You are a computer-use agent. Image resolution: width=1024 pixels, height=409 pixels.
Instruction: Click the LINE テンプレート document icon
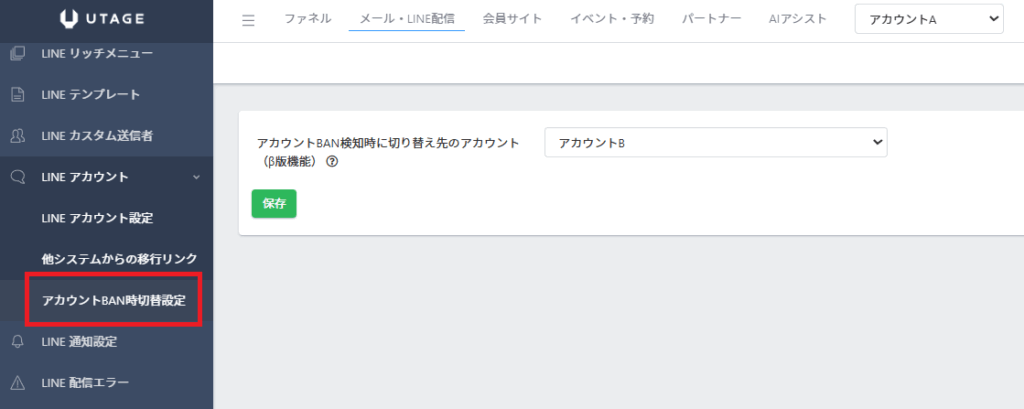(x=17, y=95)
